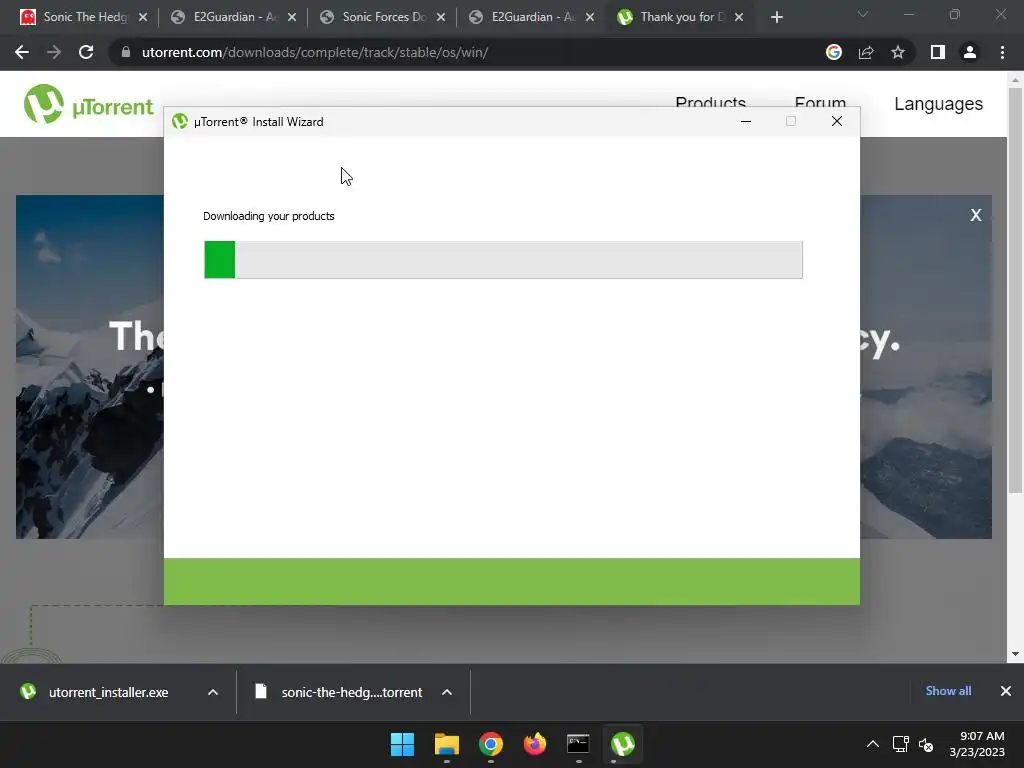Image resolution: width=1024 pixels, height=768 pixels.
Task: Close the Thank you for Downloading tab
Action: 739,18
